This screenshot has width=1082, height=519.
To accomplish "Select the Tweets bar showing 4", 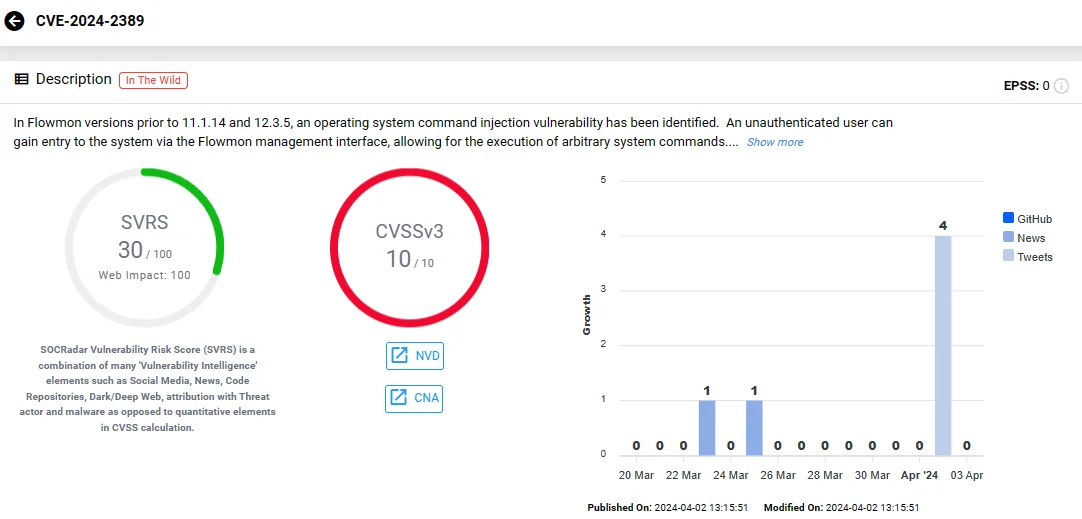I will (943, 345).
